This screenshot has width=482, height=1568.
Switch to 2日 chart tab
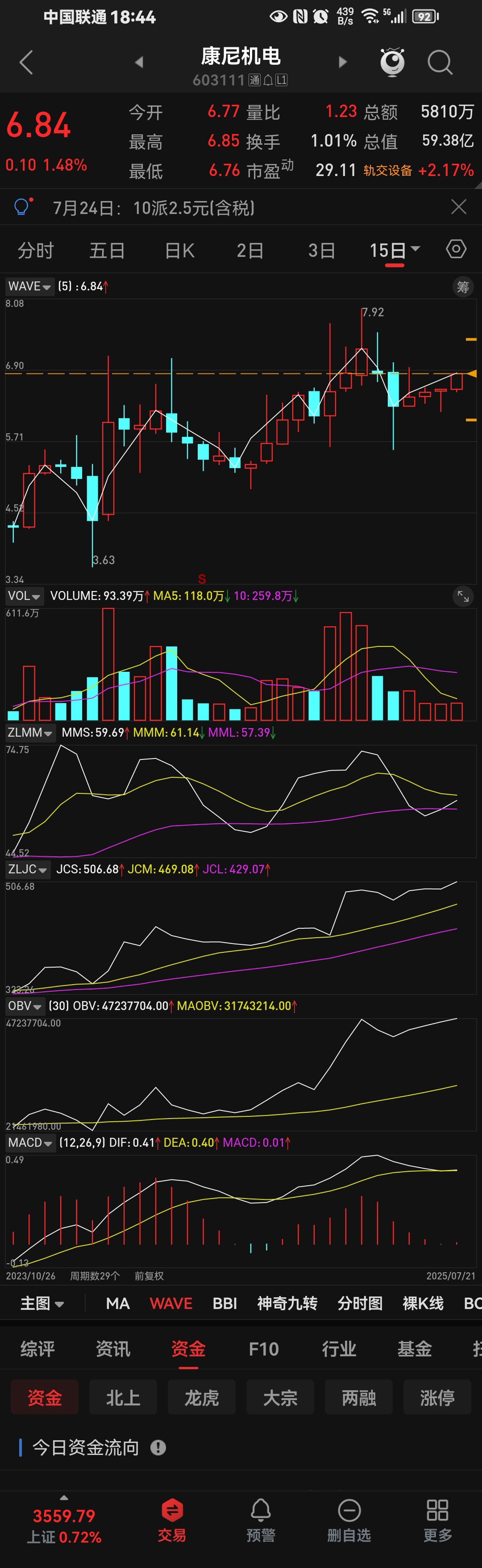click(250, 250)
